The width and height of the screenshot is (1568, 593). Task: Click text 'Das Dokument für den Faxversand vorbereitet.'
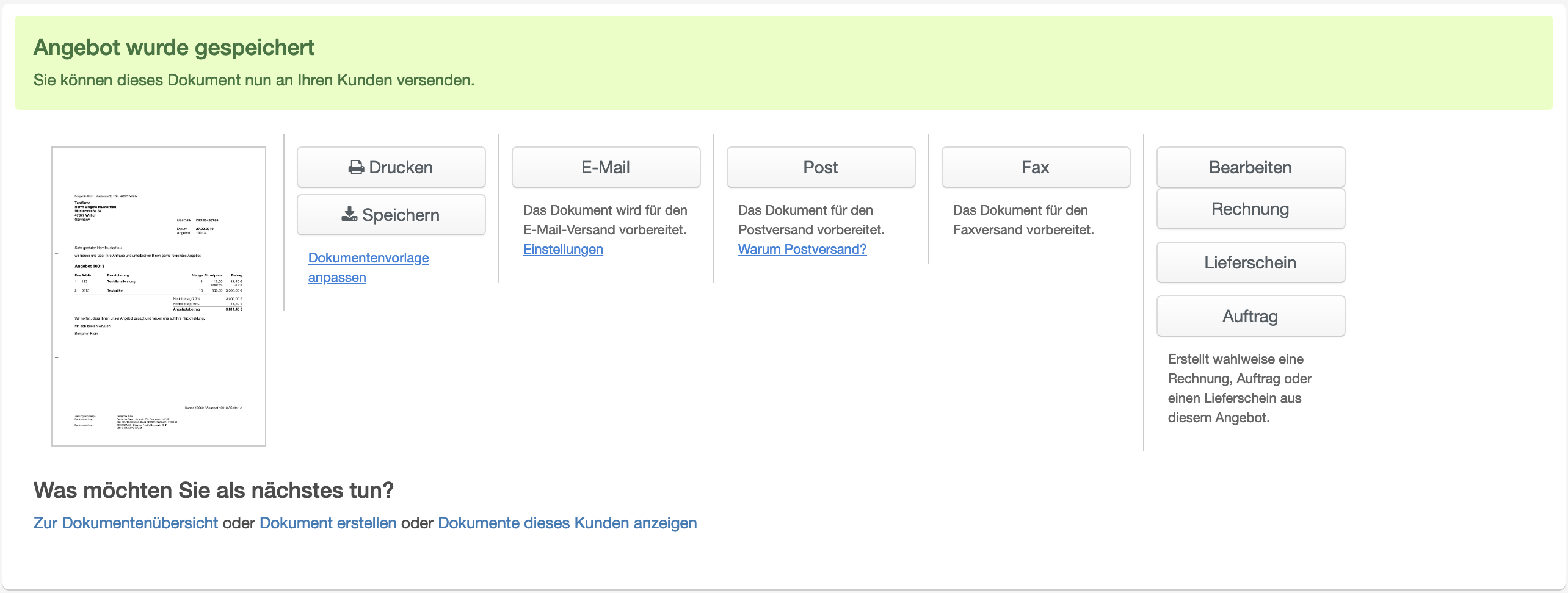[1023, 220]
